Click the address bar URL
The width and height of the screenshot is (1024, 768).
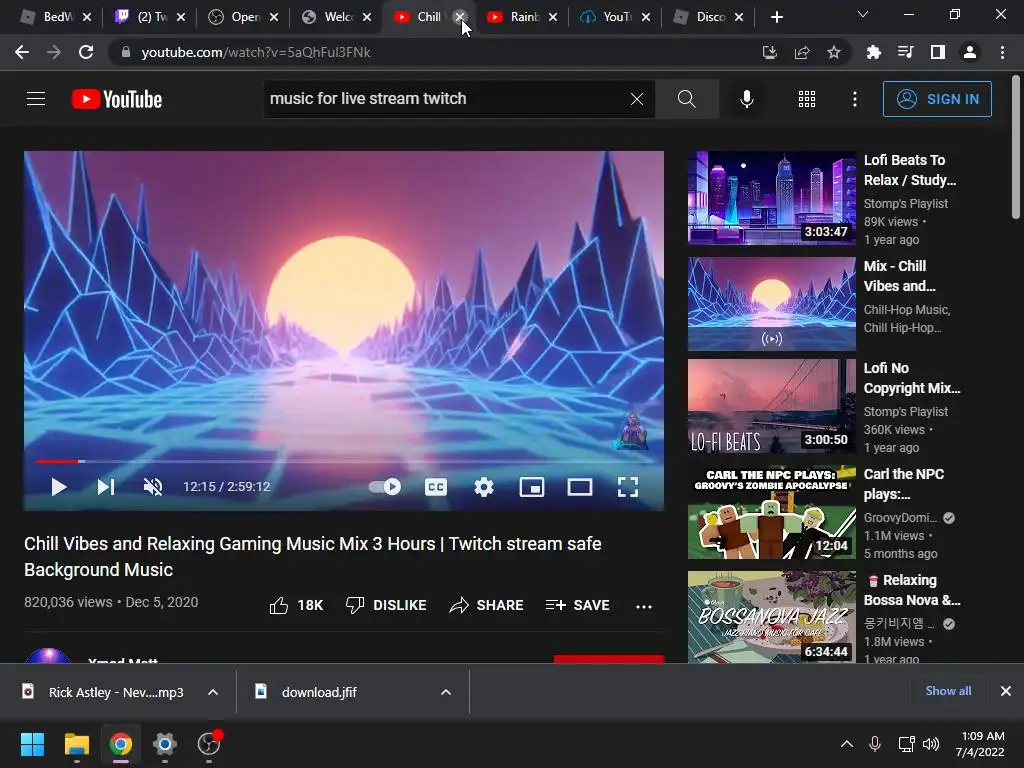pyautogui.click(x=256, y=52)
